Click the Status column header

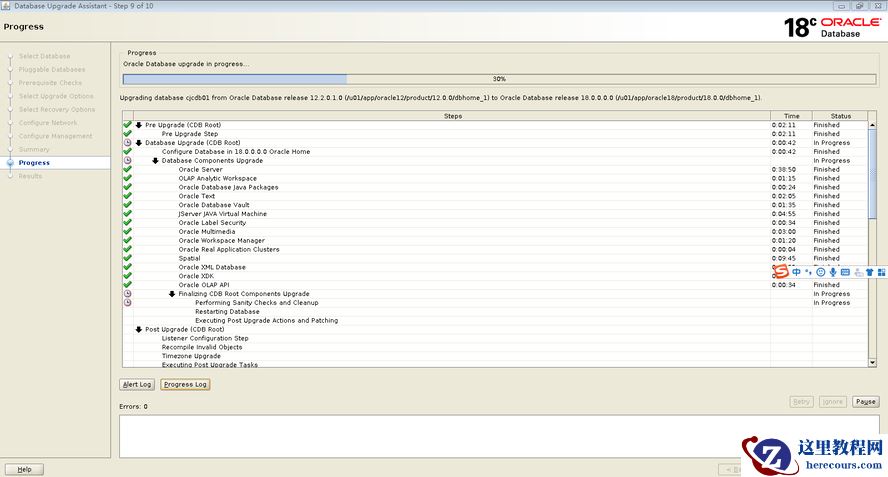(x=840, y=116)
